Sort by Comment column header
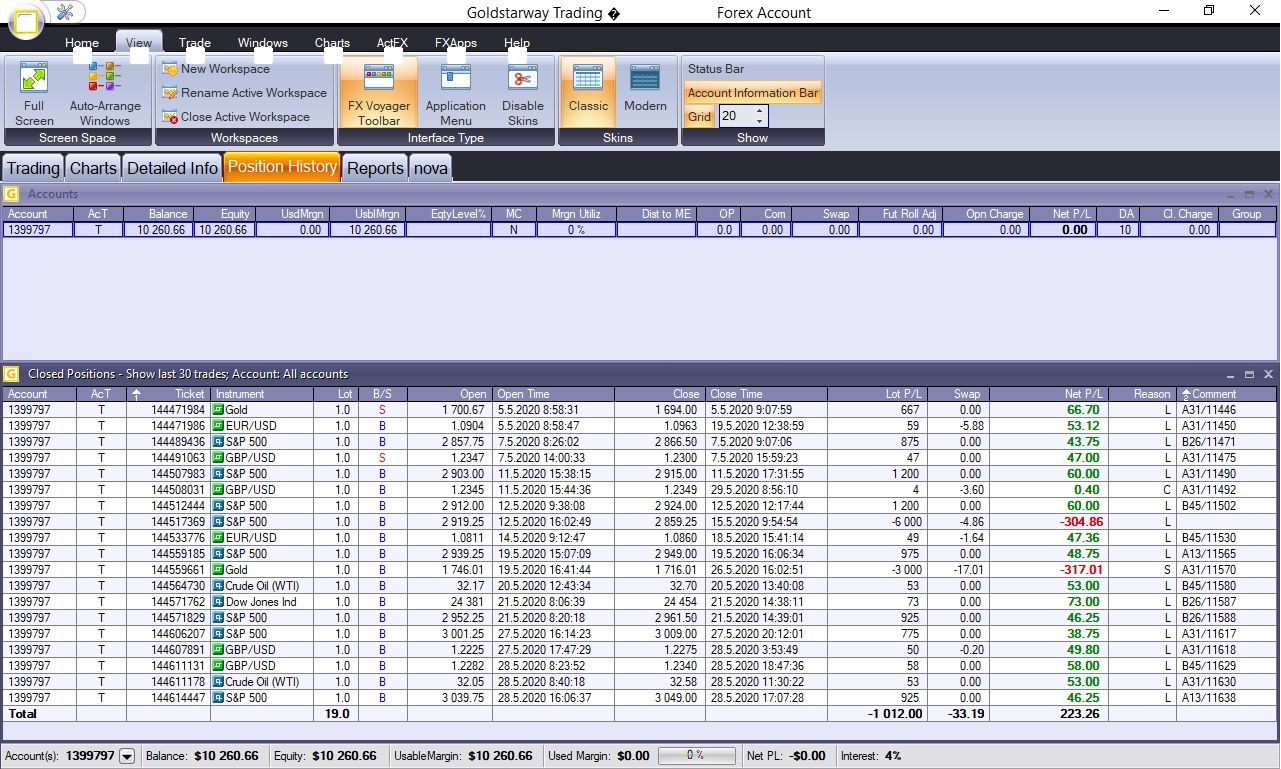This screenshot has height=769, width=1281. coord(1226,394)
